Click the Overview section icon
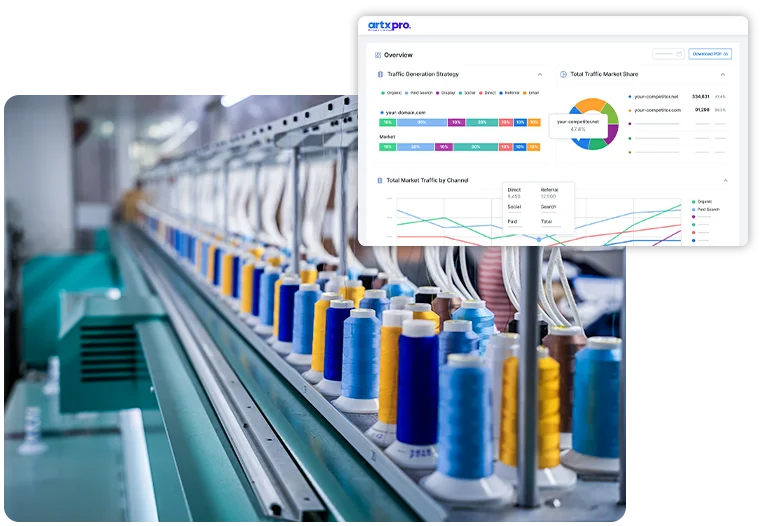764x526 pixels. 377,55
